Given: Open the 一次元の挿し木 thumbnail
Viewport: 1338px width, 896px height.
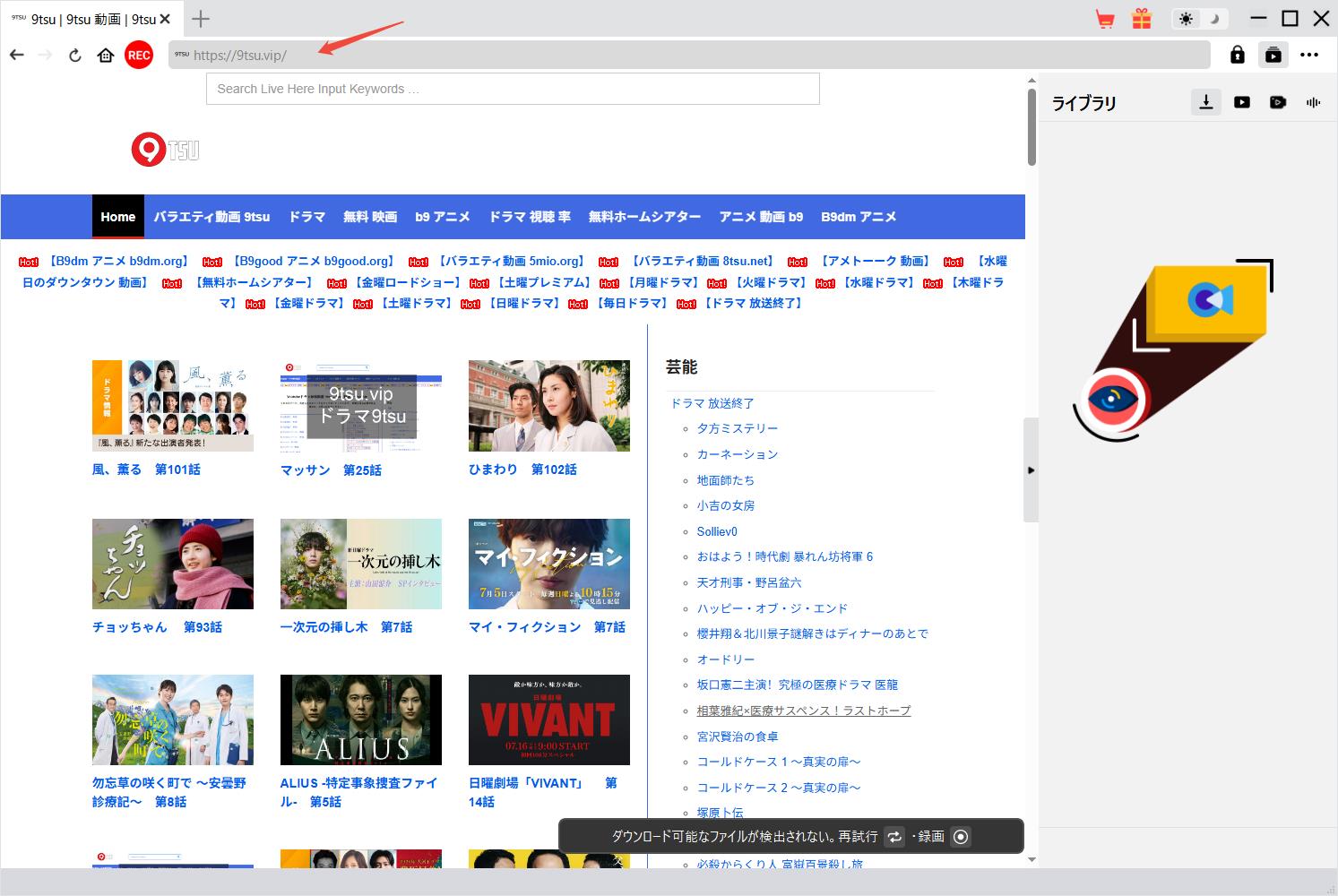Looking at the screenshot, I should coord(361,564).
